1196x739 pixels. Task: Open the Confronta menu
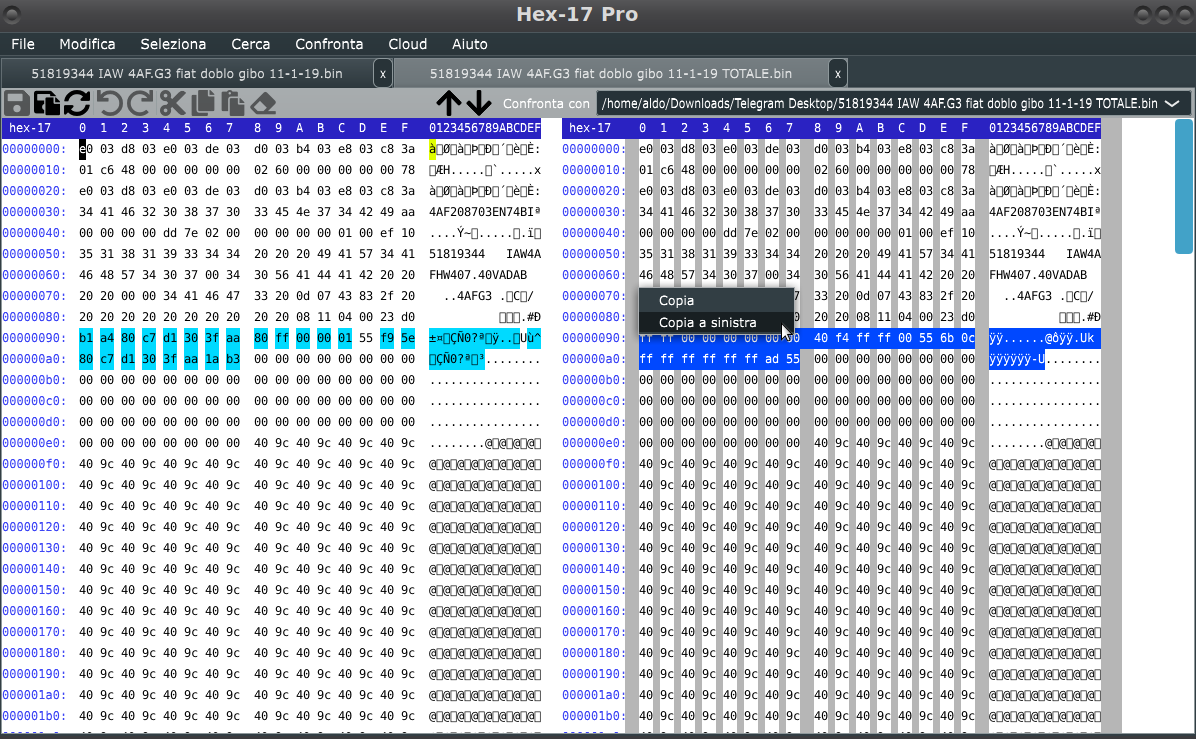pyautogui.click(x=329, y=44)
